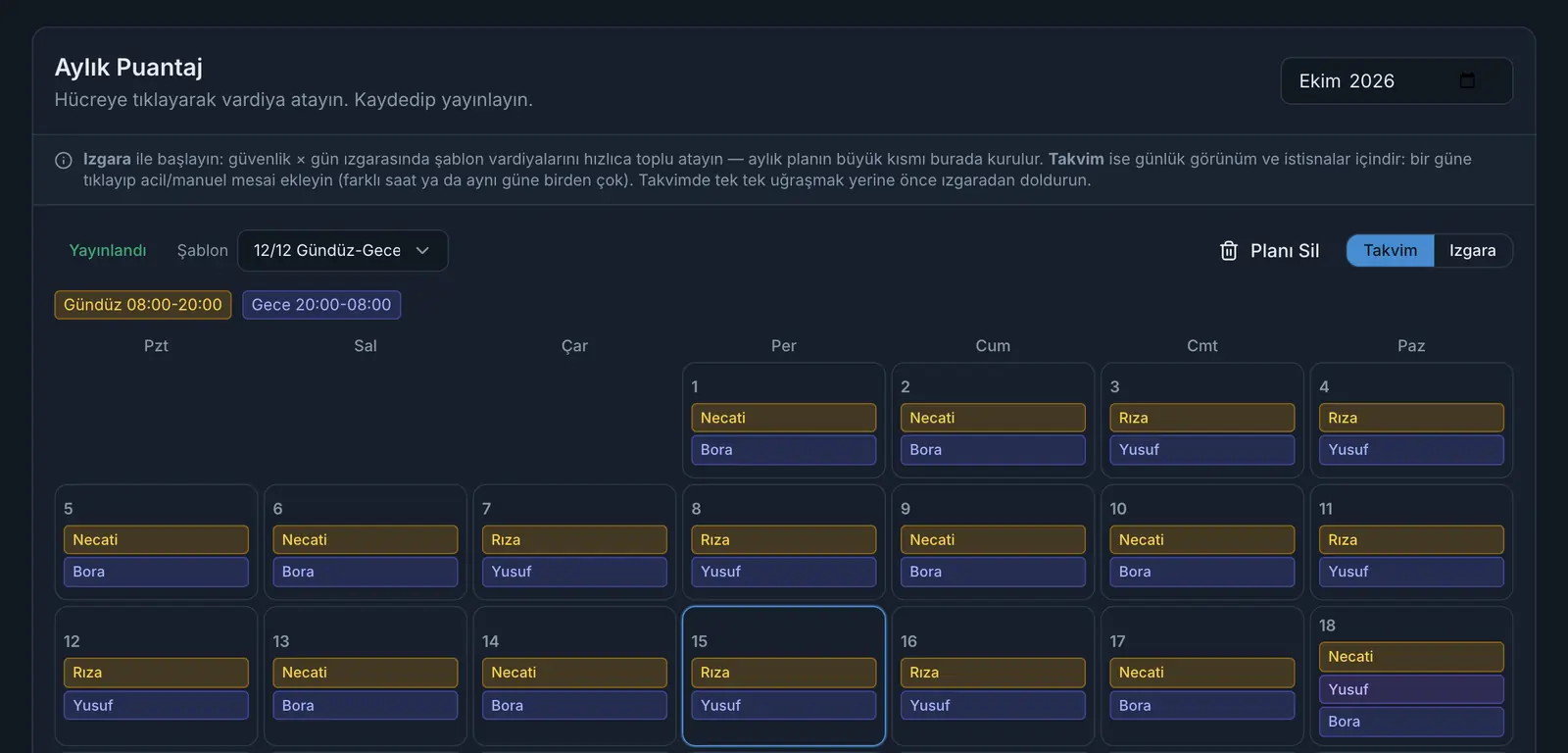Image resolution: width=1568 pixels, height=753 pixels.
Task: Switch to the Izgara view
Action: 1472,250
